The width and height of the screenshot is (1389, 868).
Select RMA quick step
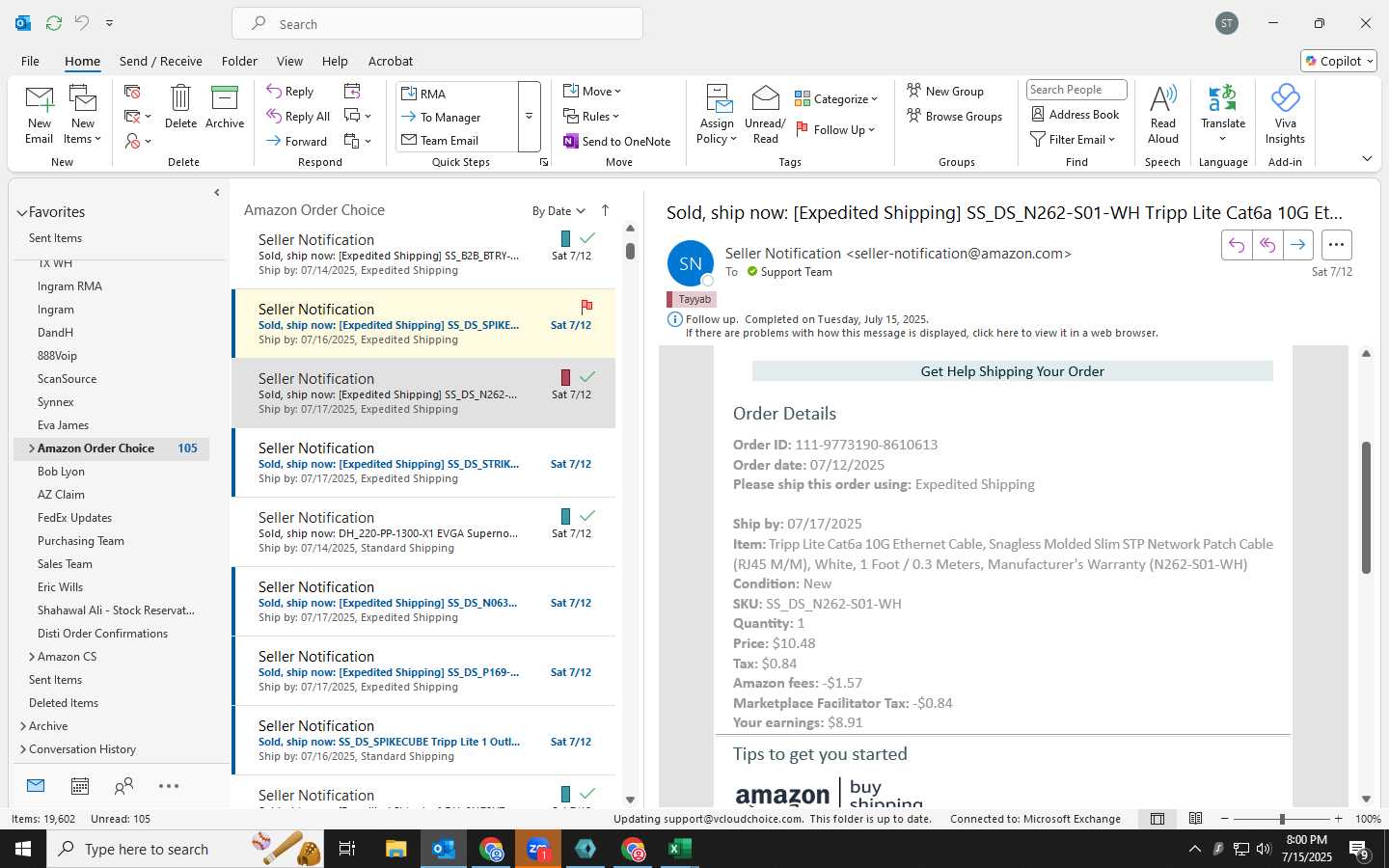click(456, 94)
